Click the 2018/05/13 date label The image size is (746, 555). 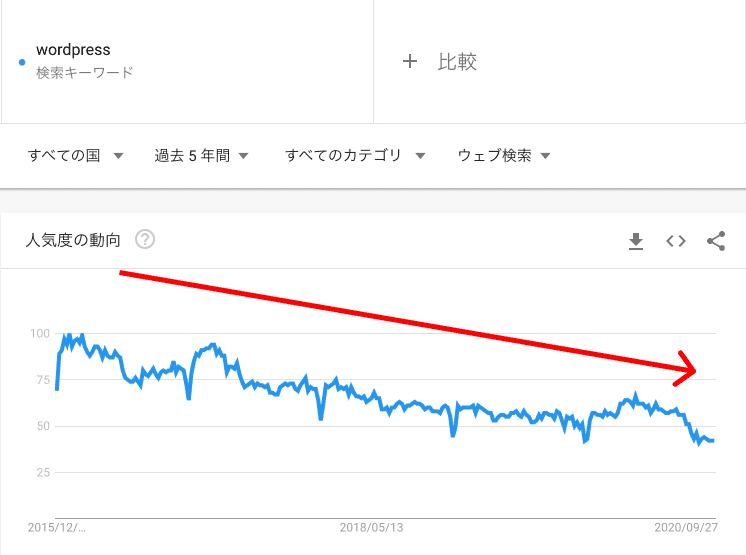371,527
